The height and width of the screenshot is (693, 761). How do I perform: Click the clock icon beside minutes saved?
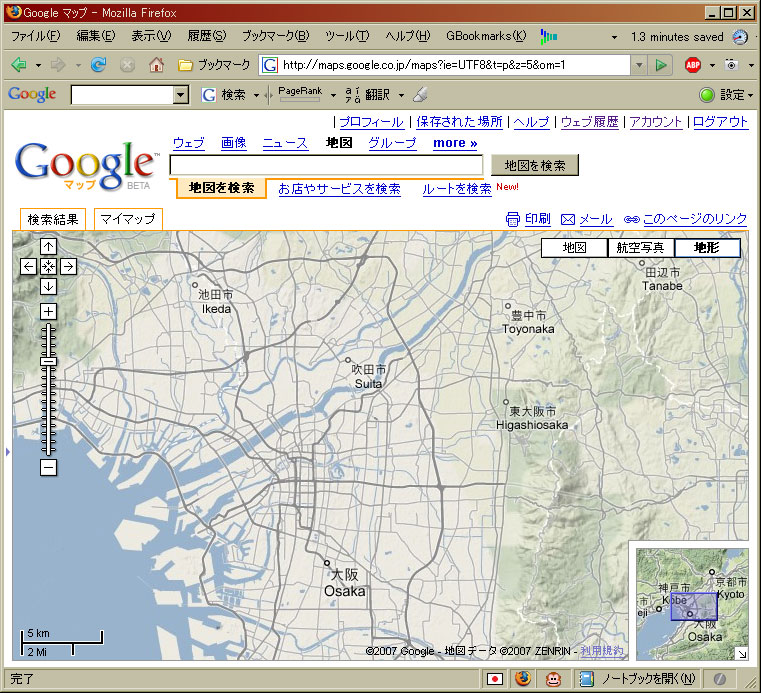pyautogui.click(x=740, y=37)
